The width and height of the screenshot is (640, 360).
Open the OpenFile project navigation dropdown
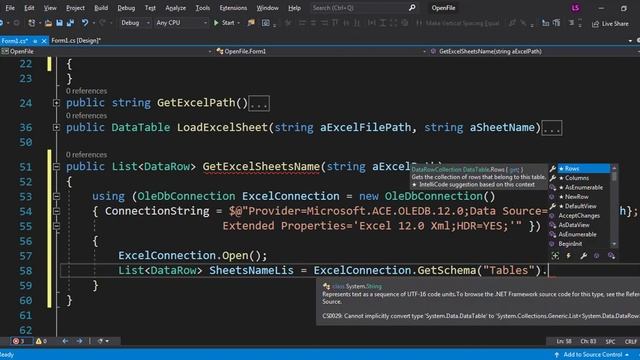pyautogui.click(x=107, y=51)
